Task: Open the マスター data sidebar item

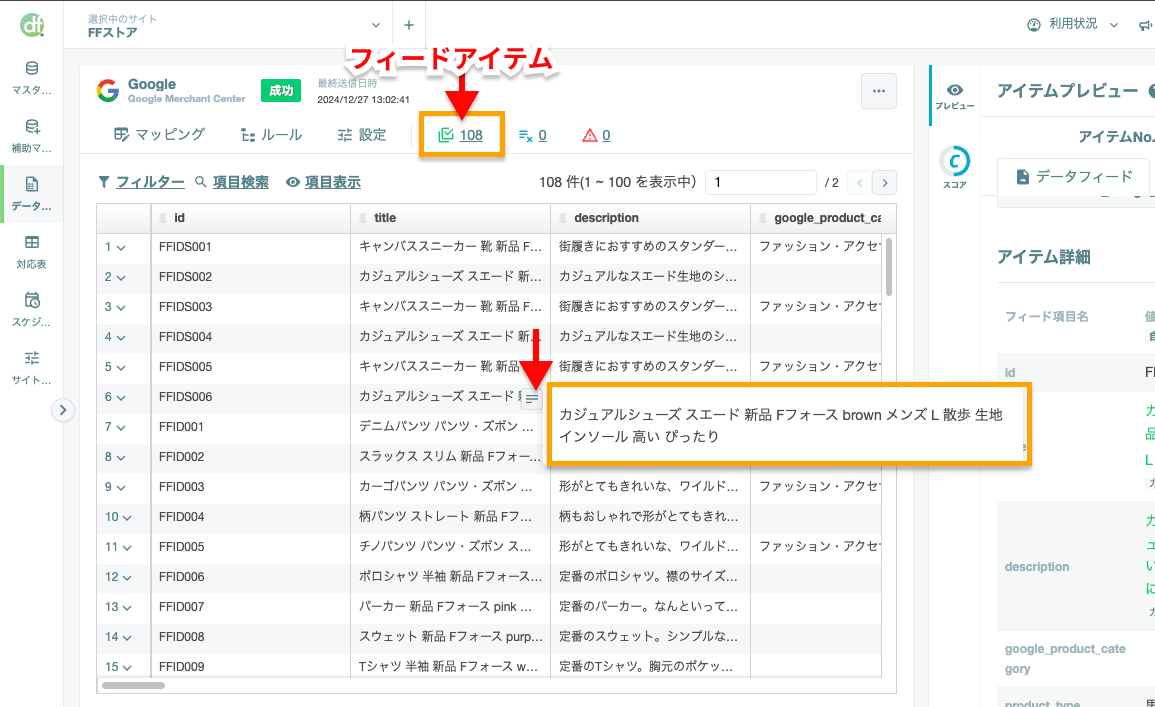Action: 32,78
